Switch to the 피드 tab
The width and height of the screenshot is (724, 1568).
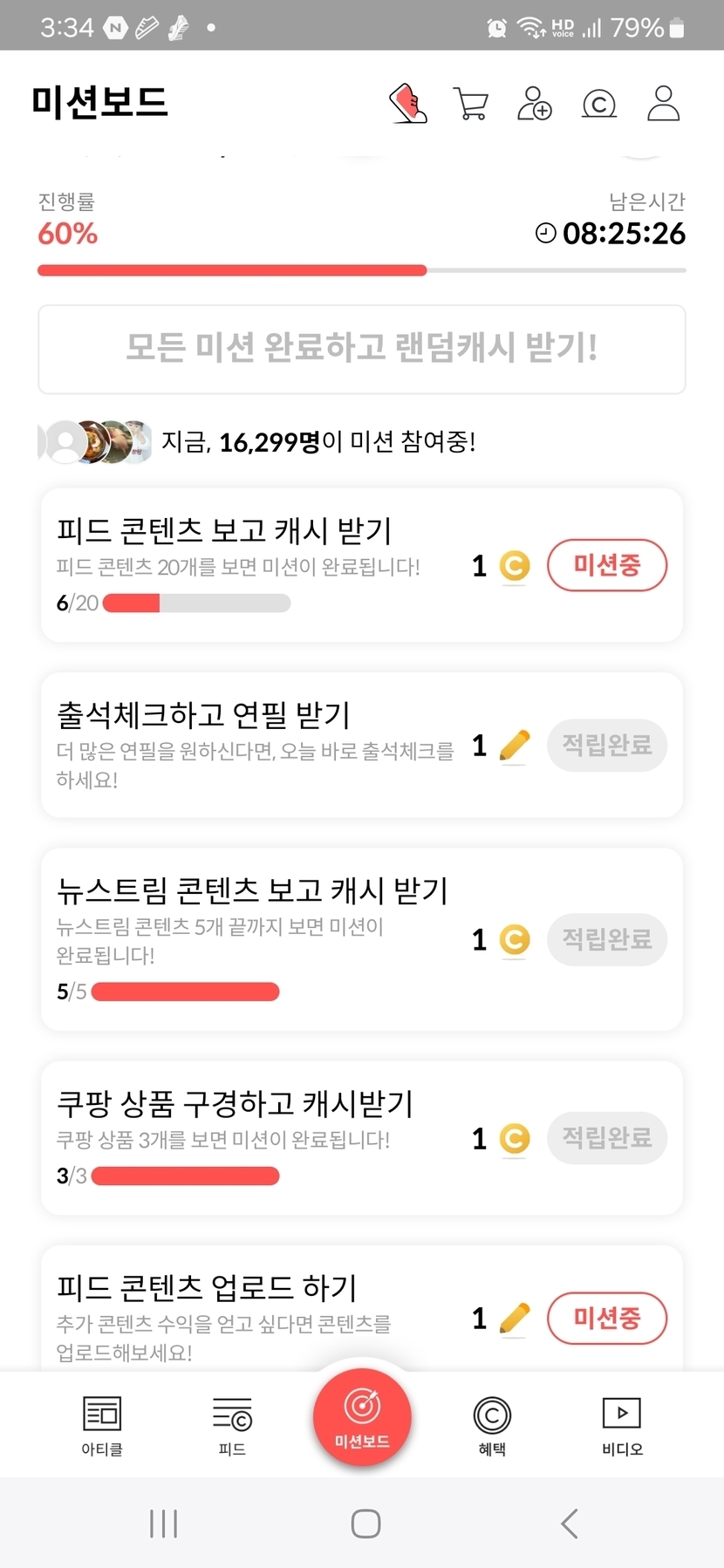click(x=232, y=1424)
